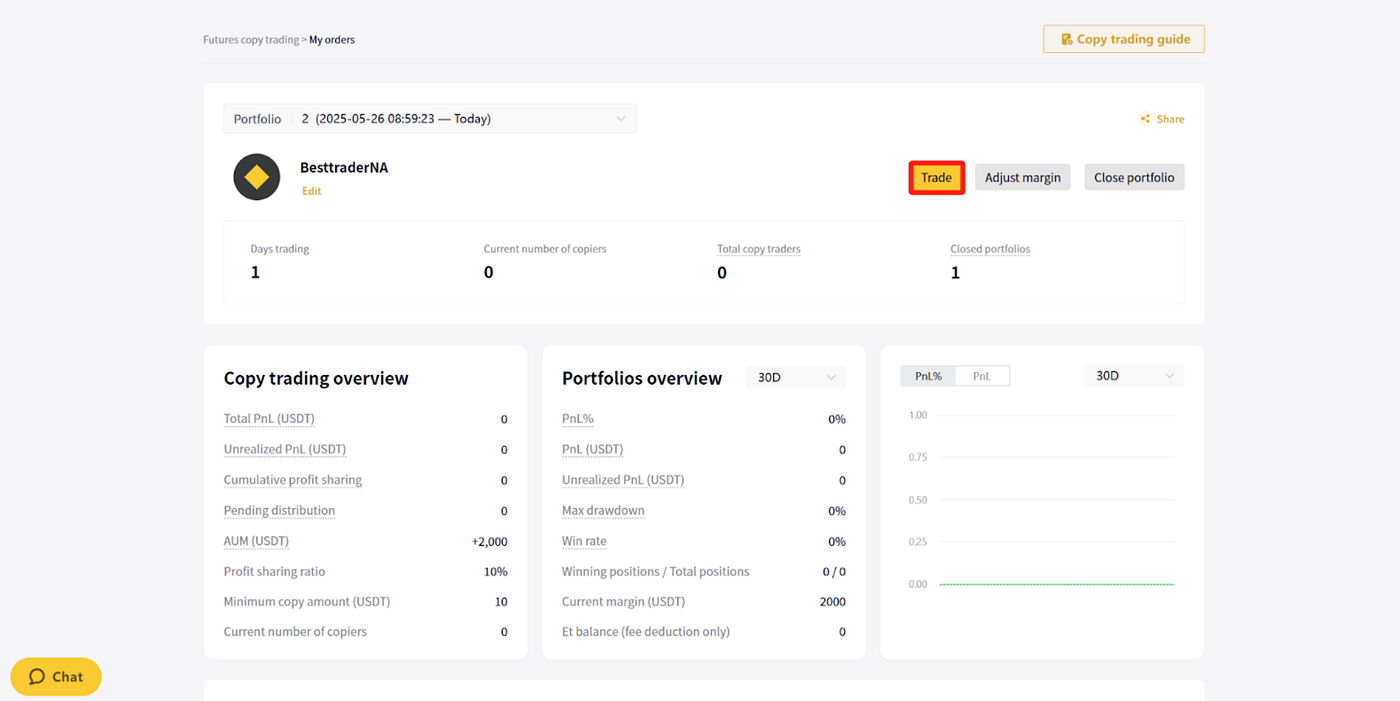Image resolution: width=1400 pixels, height=701 pixels.
Task: Click the AUM (USDT) label
Action: 256,541
